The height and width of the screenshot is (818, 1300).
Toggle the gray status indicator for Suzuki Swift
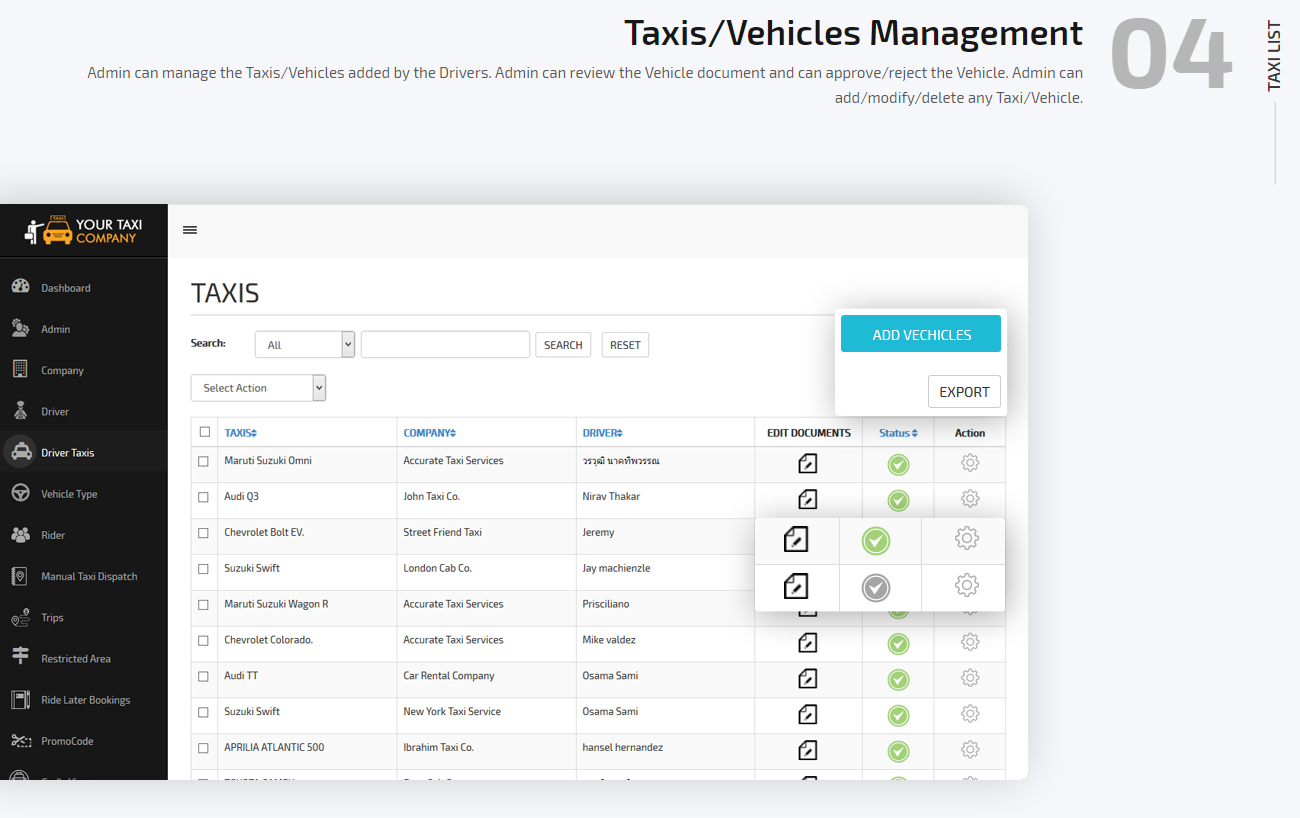[x=876, y=588]
